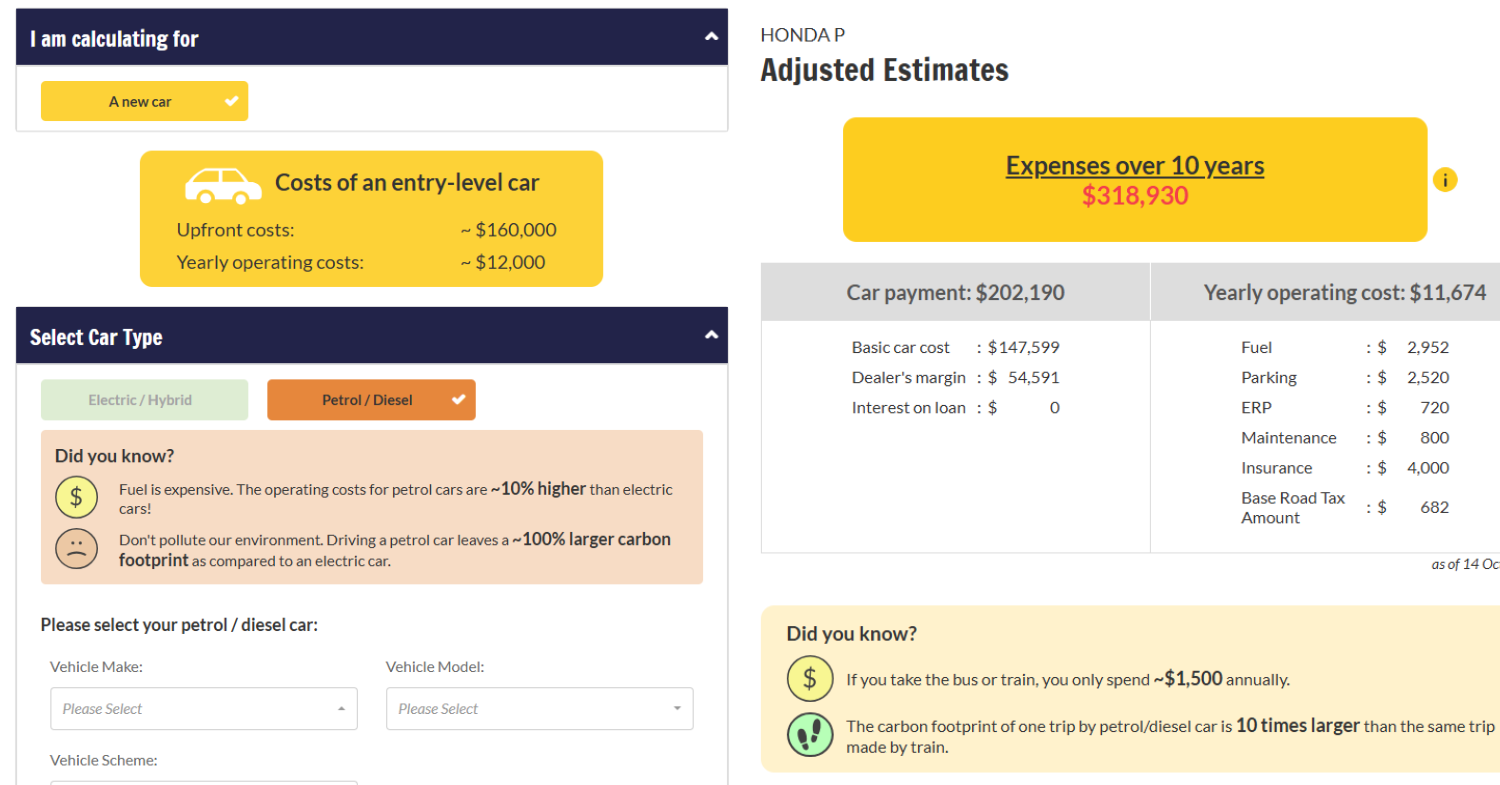Collapse the Select Car Type panel
1500x785 pixels.
click(x=711, y=335)
